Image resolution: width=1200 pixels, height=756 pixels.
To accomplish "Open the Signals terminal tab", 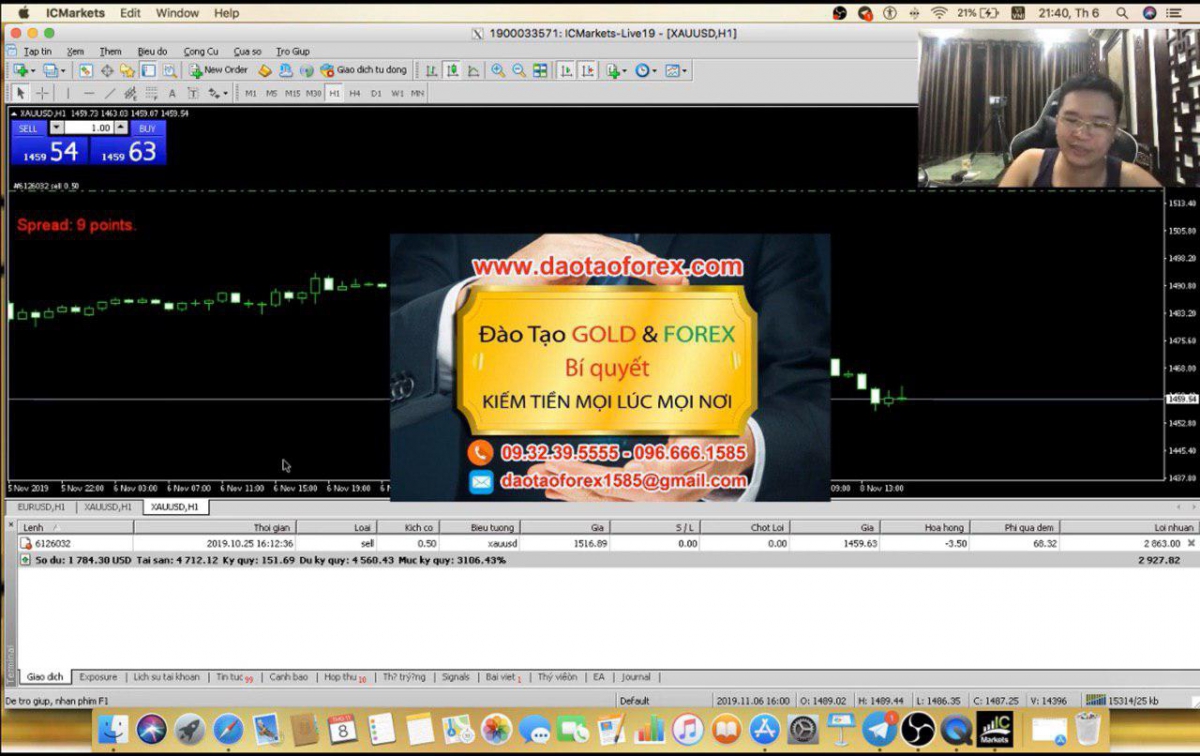I will [455, 677].
